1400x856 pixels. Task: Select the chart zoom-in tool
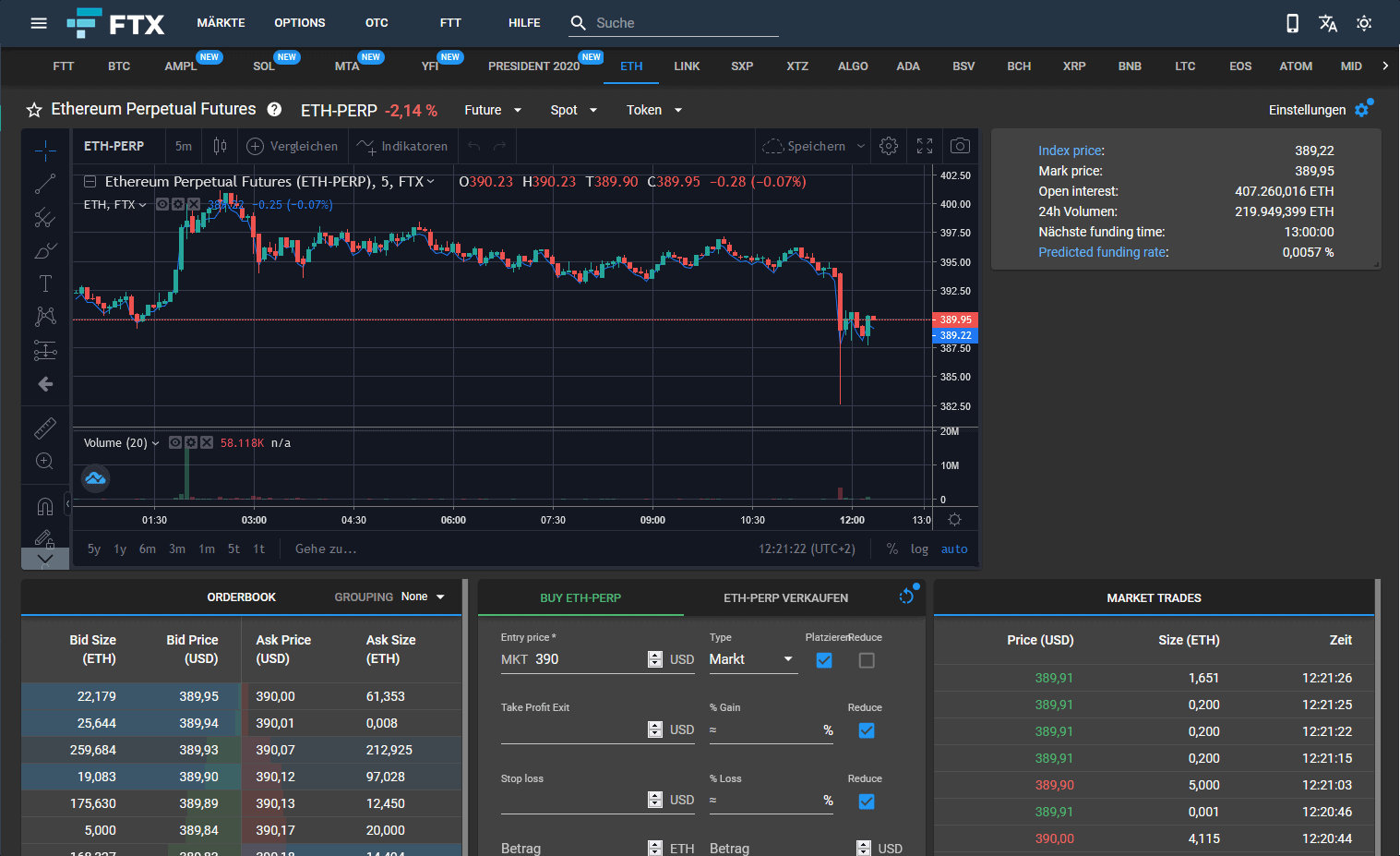[45, 461]
